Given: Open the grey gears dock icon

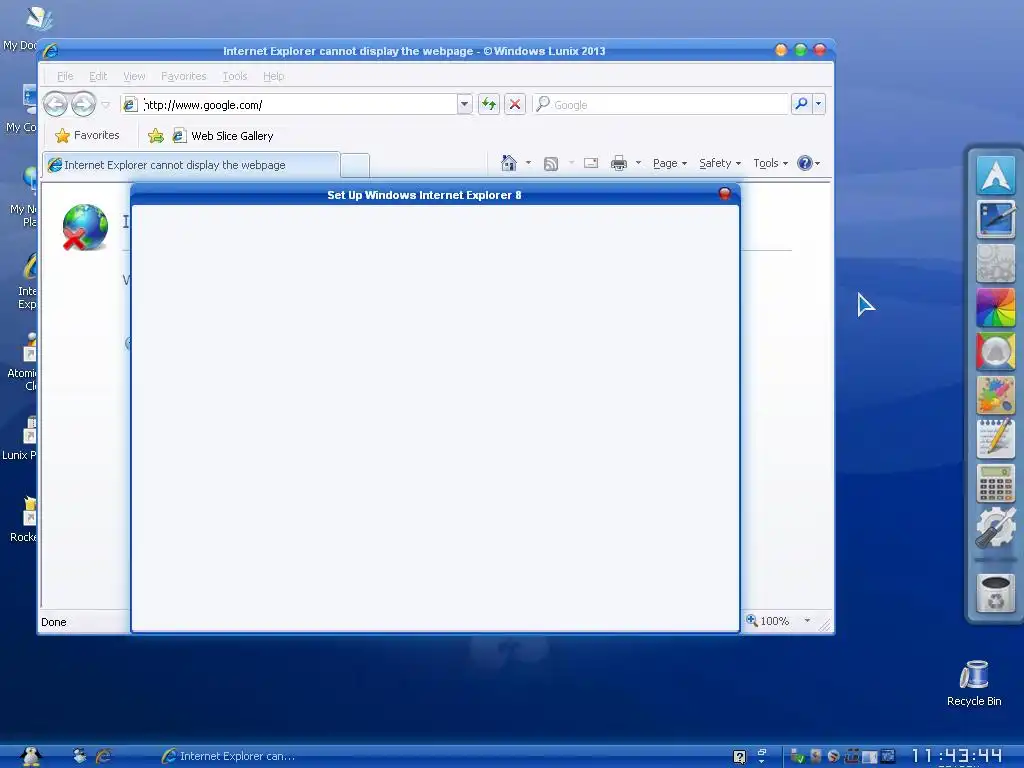Looking at the screenshot, I should click(995, 263).
